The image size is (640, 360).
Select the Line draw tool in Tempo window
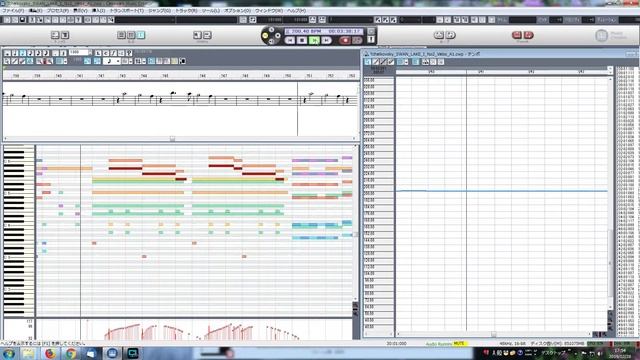tap(383, 62)
